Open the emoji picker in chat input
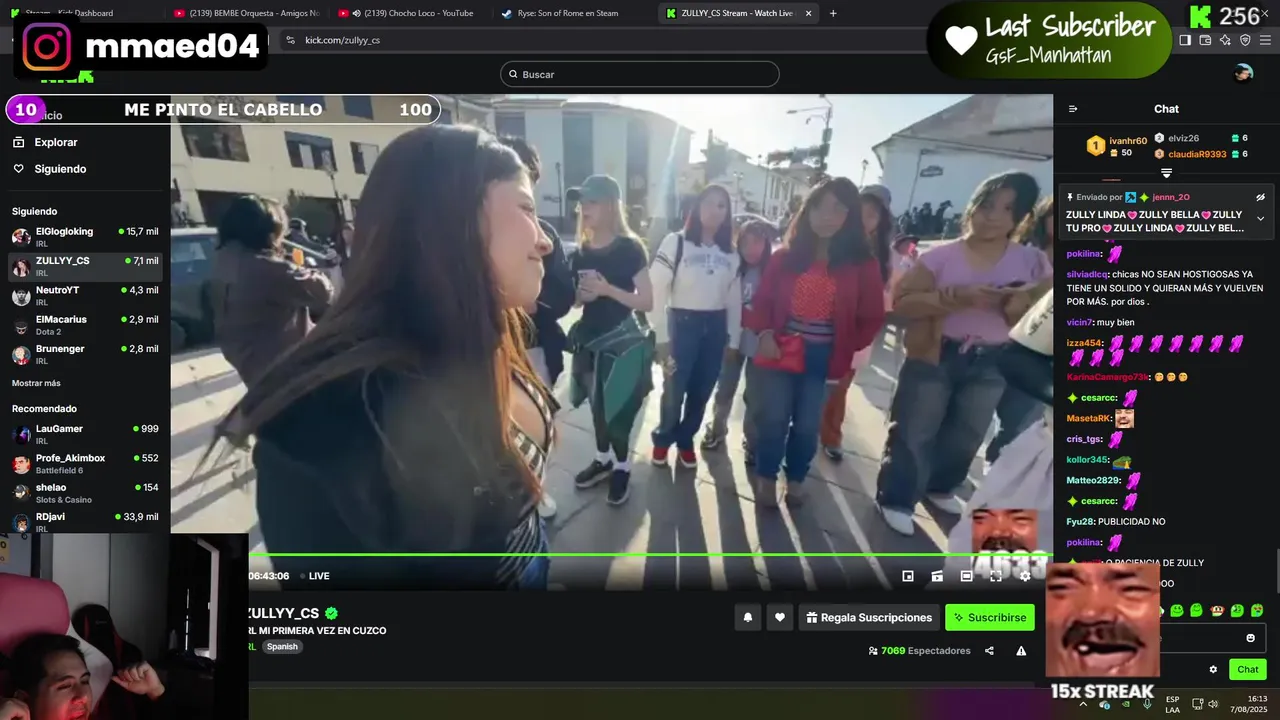Image resolution: width=1280 pixels, height=720 pixels. coord(1250,638)
